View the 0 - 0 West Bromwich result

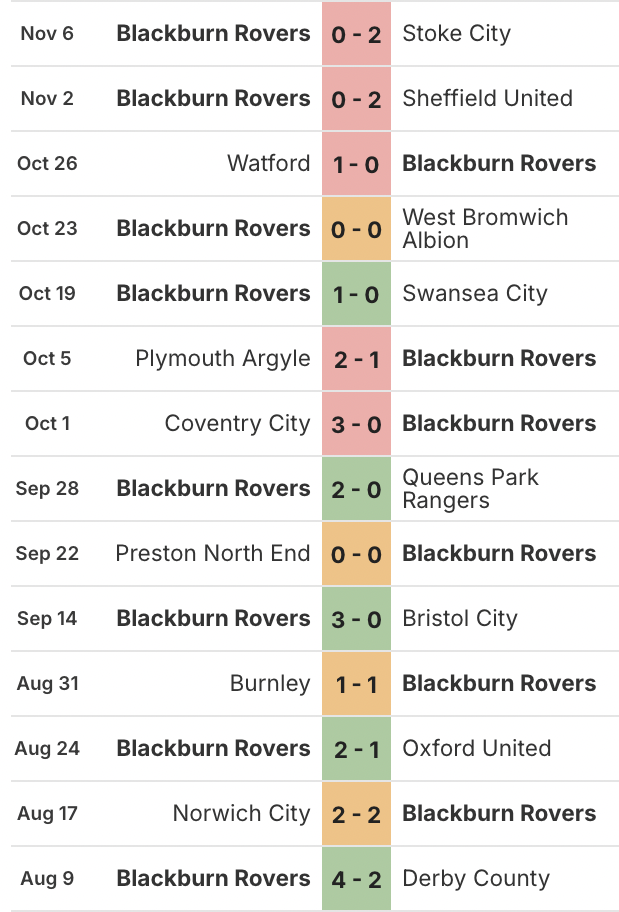(356, 229)
